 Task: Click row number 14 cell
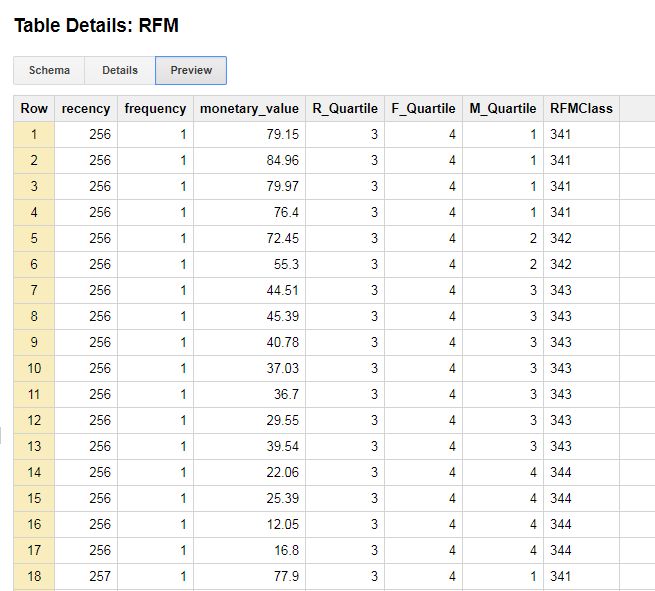coord(34,472)
